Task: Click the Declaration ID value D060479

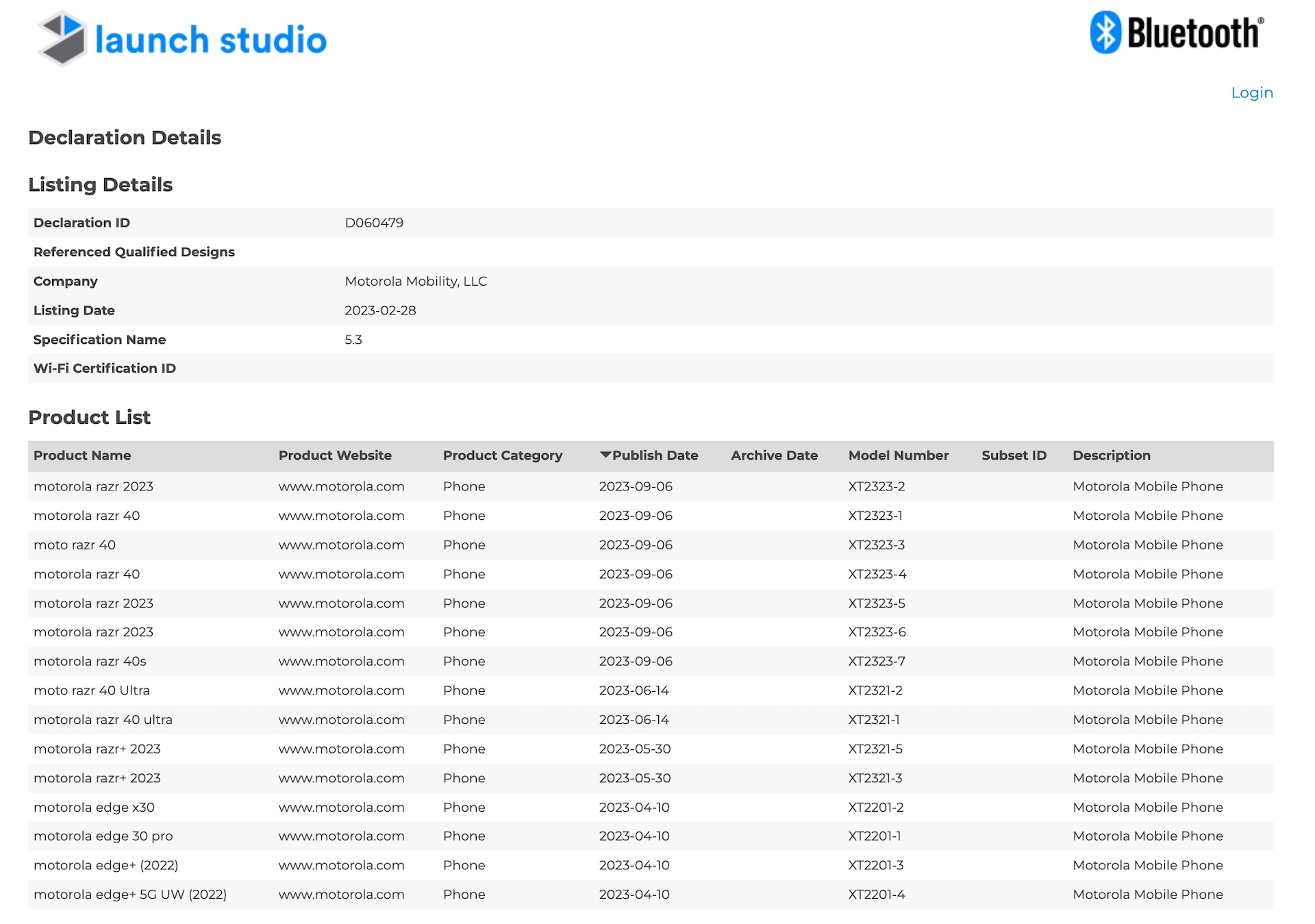Action: point(374,223)
